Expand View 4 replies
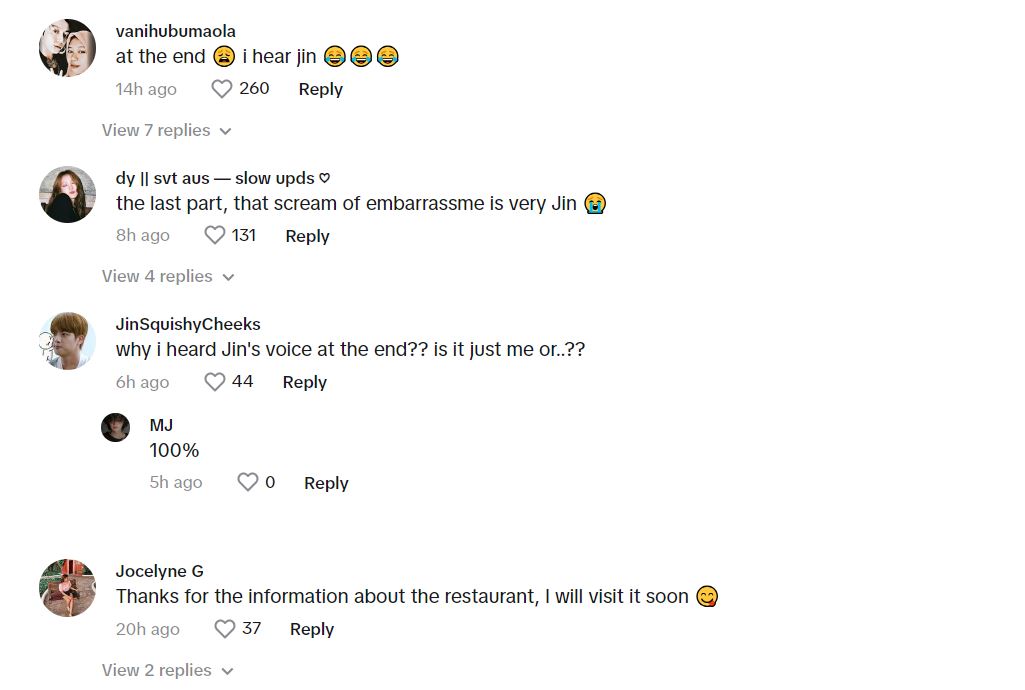1025x690 pixels. coord(167,276)
